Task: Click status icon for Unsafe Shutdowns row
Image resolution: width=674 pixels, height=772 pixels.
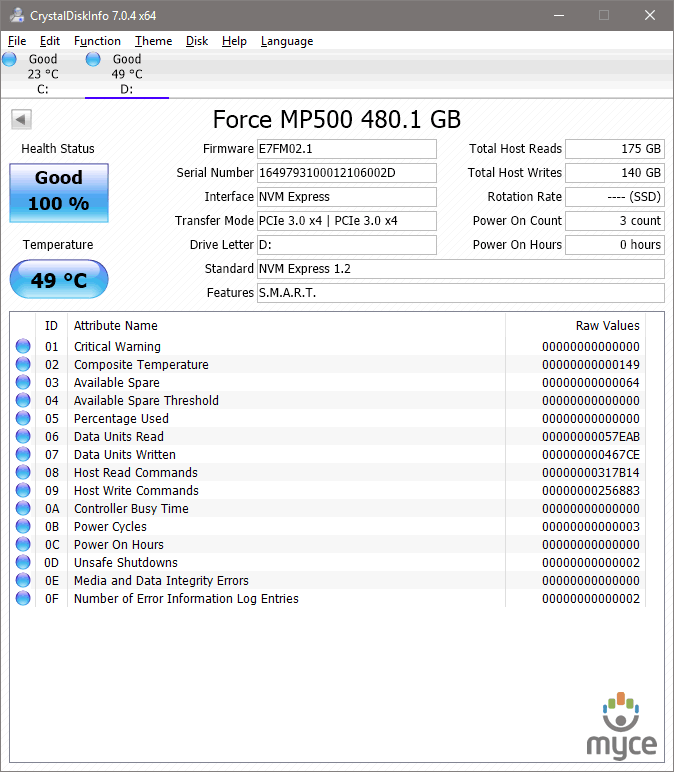Action: 23,562
